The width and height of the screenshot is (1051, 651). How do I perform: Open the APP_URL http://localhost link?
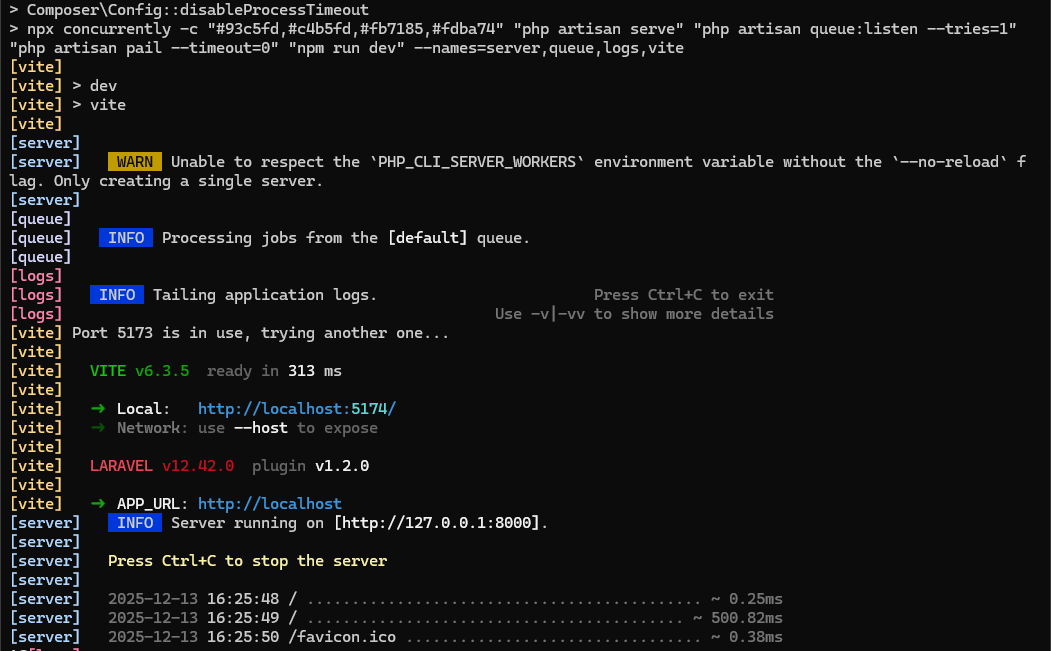(x=270, y=504)
